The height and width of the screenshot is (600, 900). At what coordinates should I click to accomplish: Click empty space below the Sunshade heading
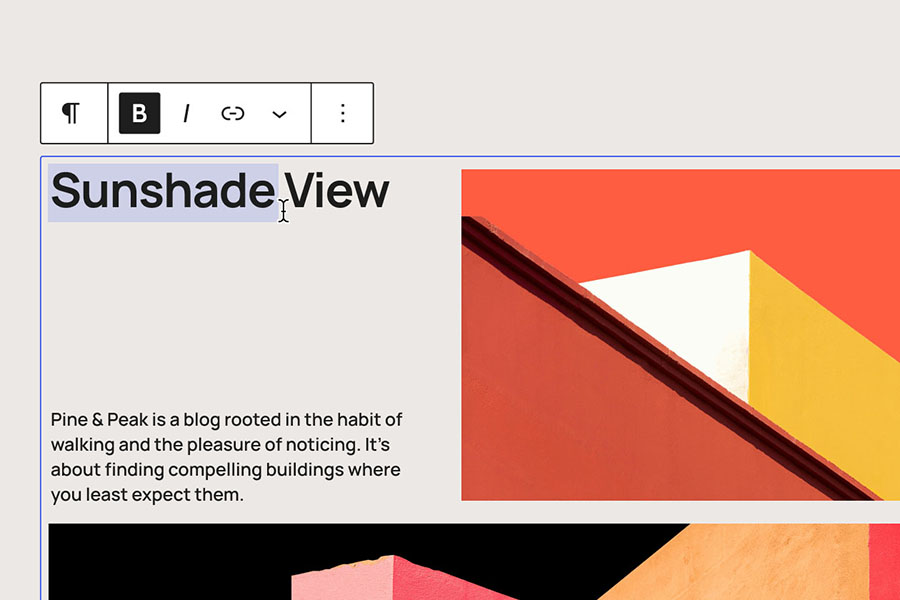241,310
